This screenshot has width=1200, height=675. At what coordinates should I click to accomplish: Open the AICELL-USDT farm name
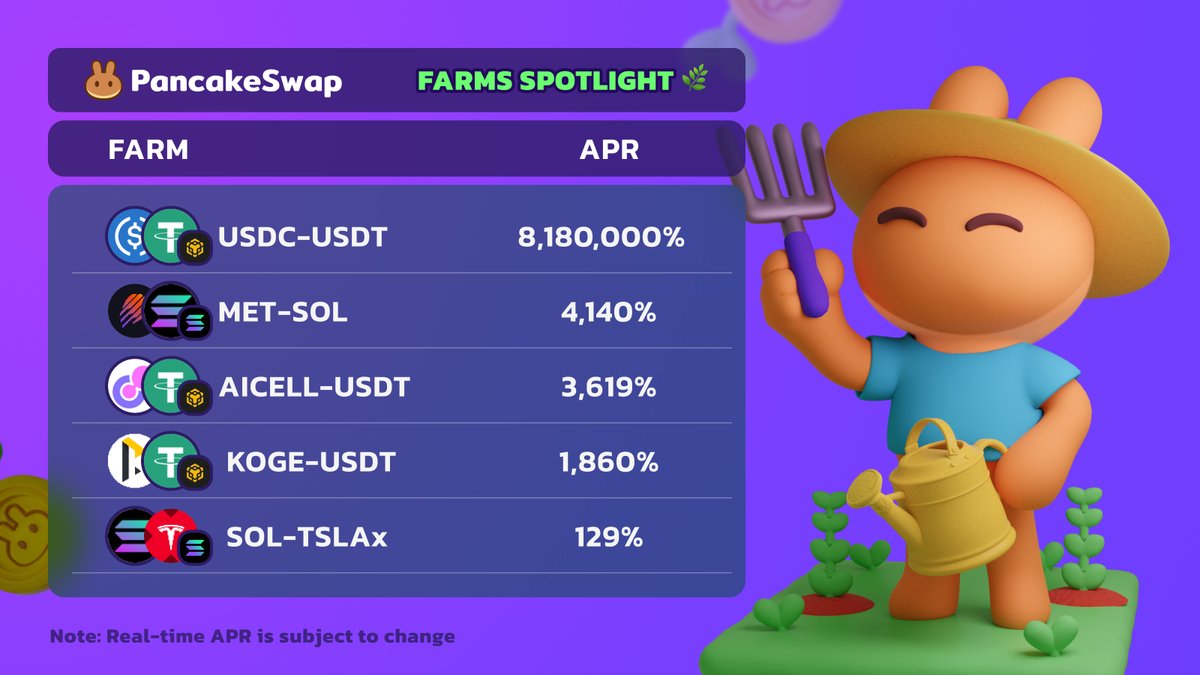point(314,387)
